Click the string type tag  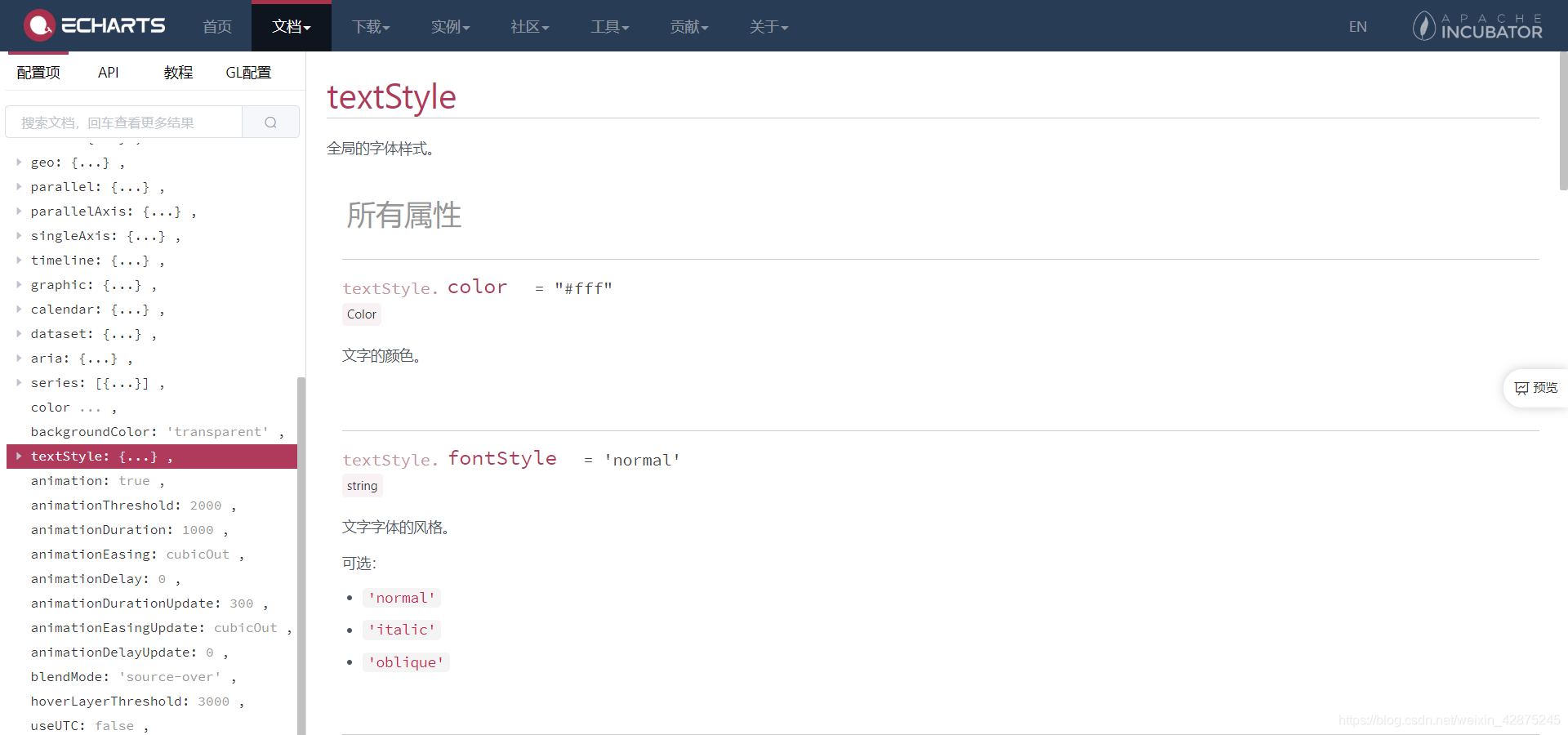[362, 486]
